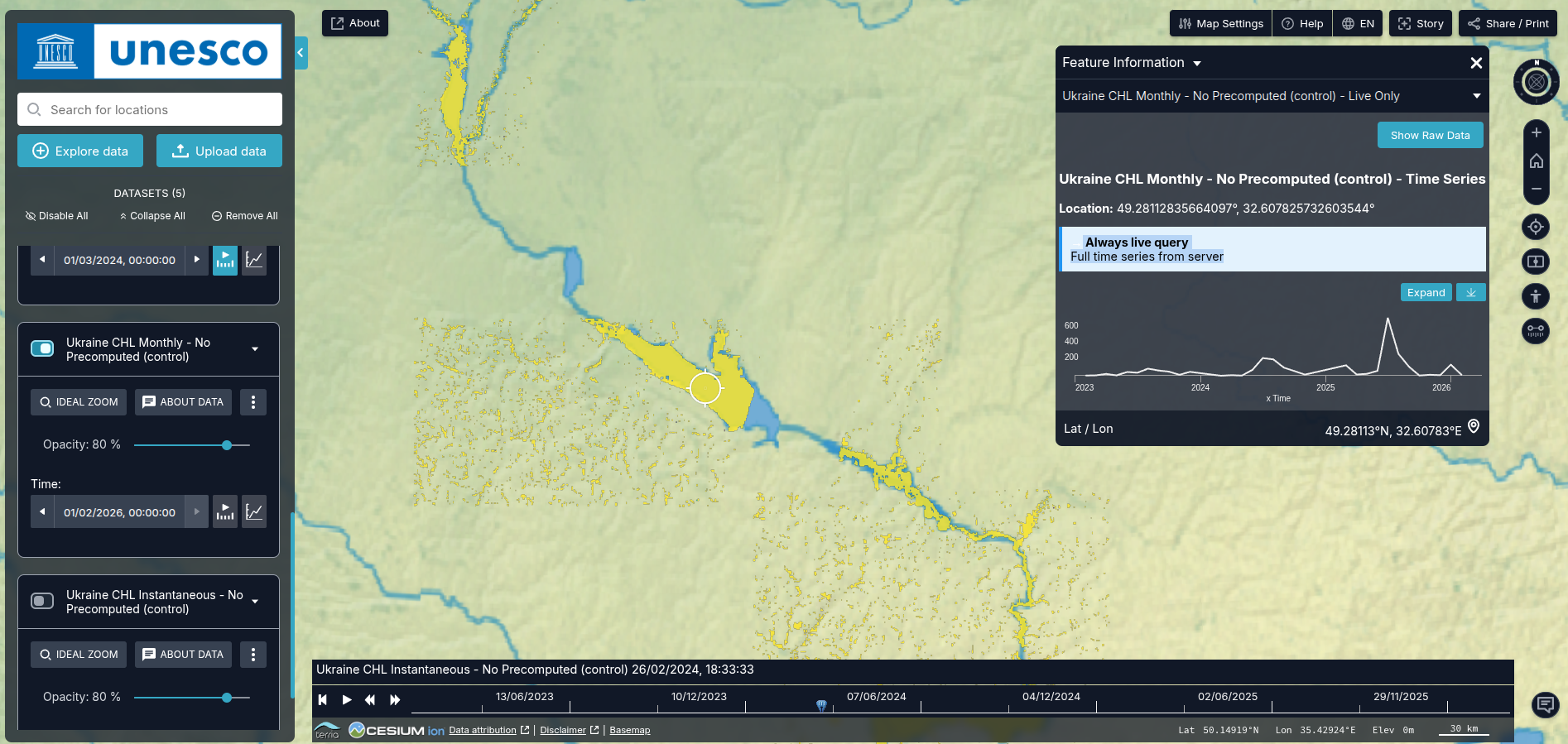Reset map view with home icon
Image resolution: width=1568 pixels, height=744 pixels.
[x=1536, y=161]
